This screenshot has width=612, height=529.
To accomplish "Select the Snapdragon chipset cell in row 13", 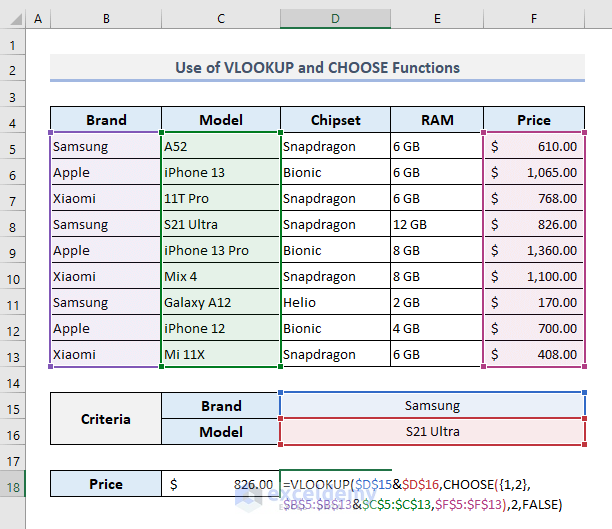I will tap(335, 354).
